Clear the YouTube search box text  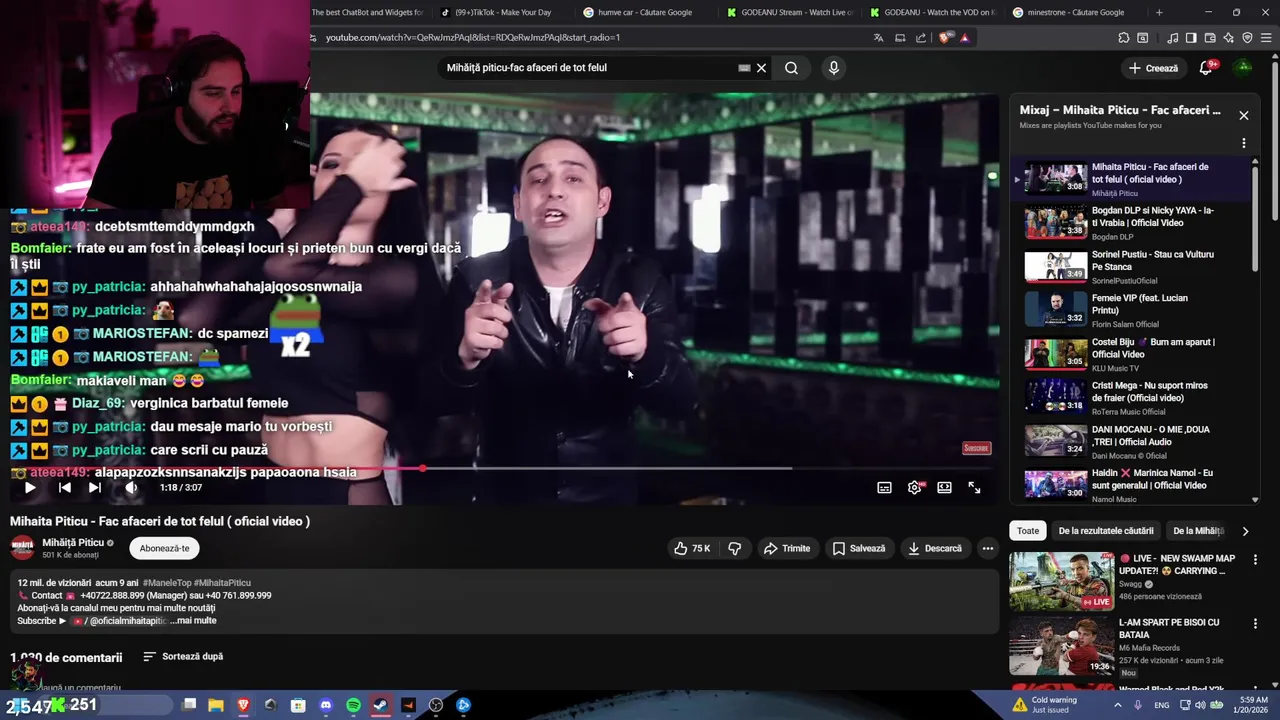761,68
